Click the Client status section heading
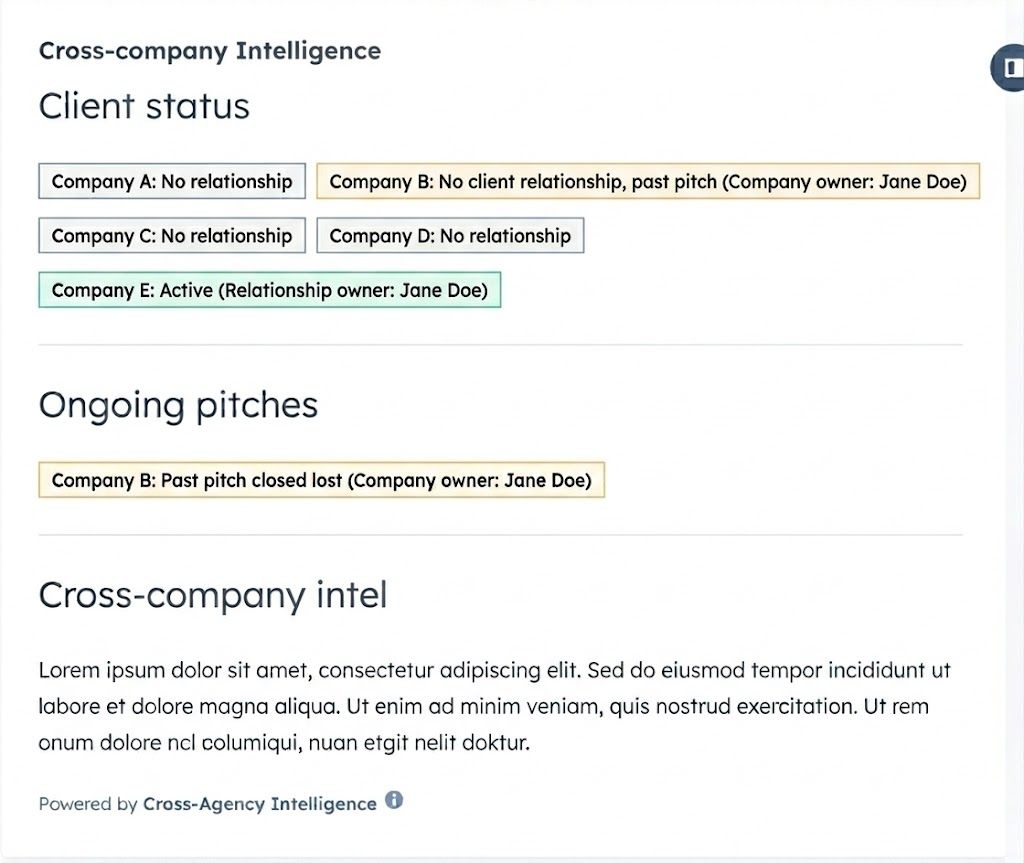 [144, 106]
